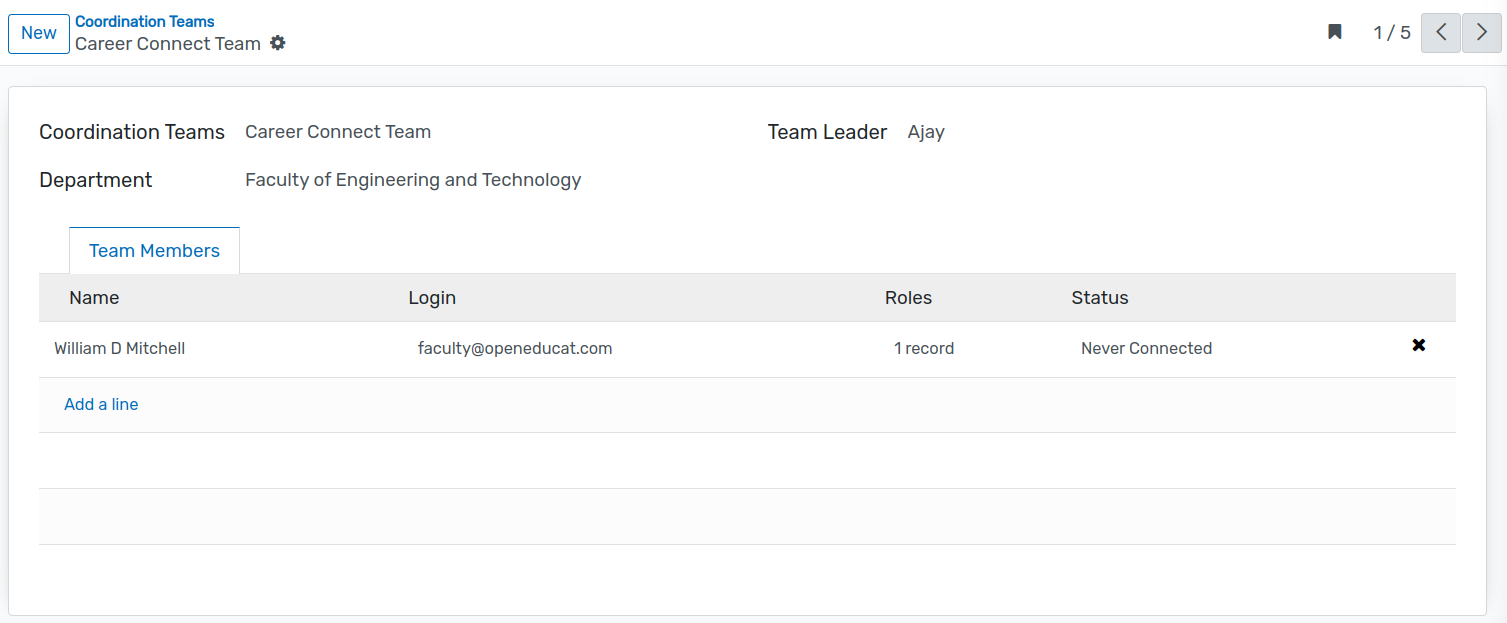Viewport: 1507px width, 623px height.
Task: Click the Never Connected status cell
Action: click(x=1146, y=348)
